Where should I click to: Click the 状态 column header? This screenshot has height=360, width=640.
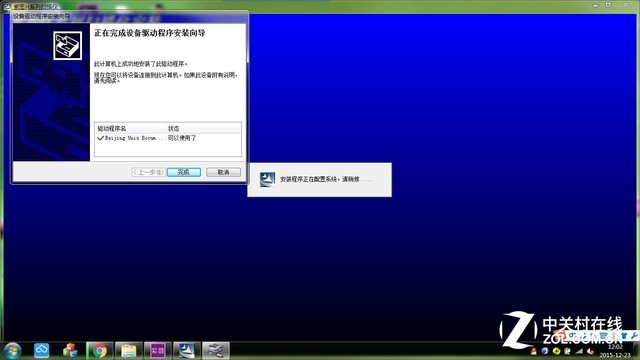(173, 128)
